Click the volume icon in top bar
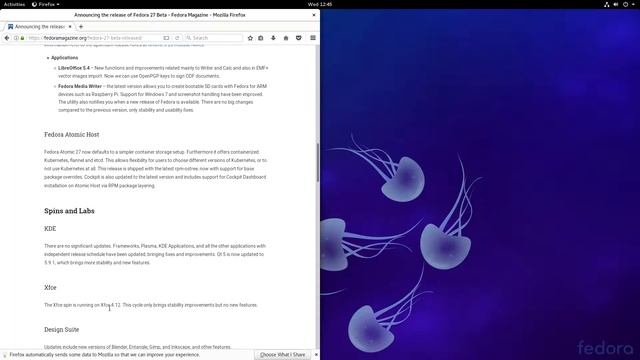Viewport: 640px width, 360px height. (x=616, y=4)
